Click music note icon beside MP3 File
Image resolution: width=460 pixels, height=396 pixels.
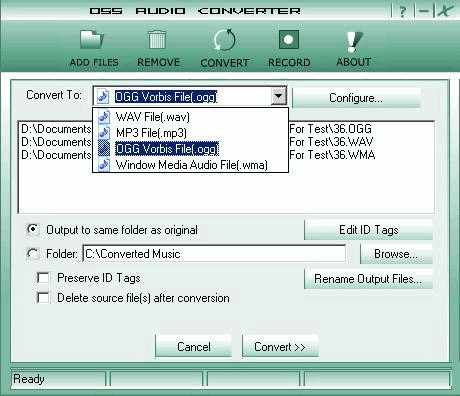pos(104,133)
